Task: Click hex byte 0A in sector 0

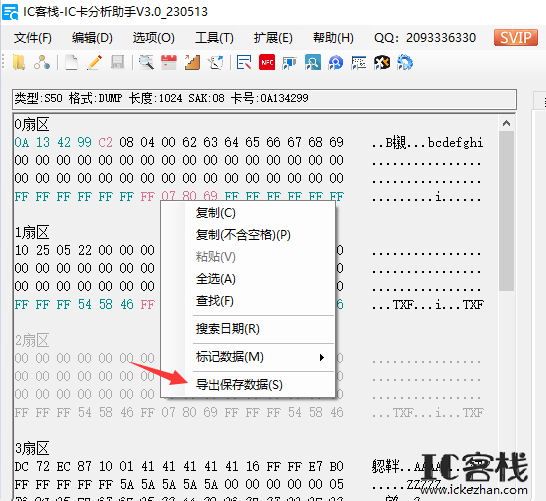Action: point(22,142)
